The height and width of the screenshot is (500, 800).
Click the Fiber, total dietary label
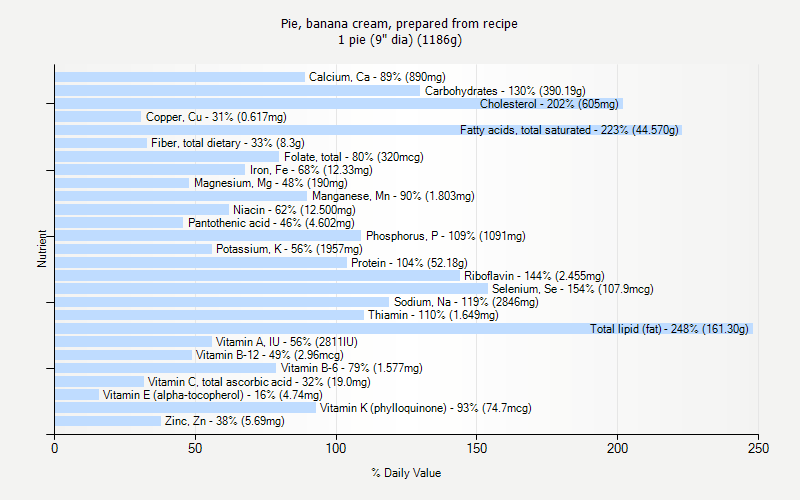click(227, 143)
